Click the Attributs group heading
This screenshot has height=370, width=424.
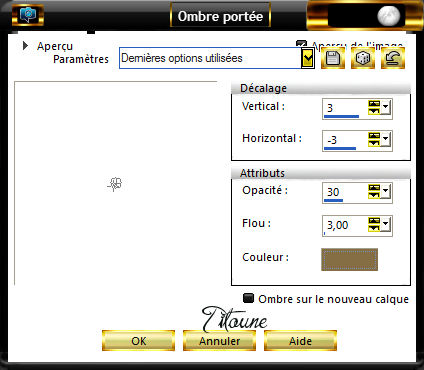pos(262,173)
